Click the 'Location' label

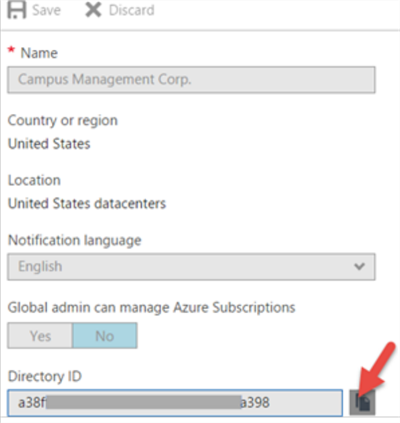tap(34, 180)
